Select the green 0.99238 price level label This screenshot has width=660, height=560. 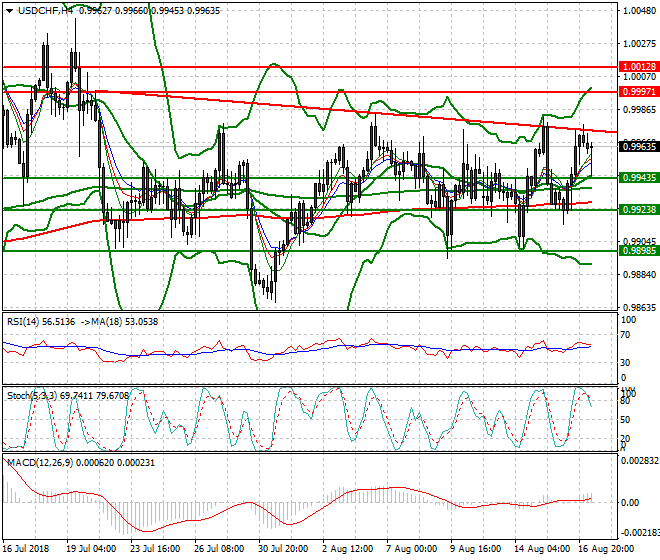[639, 209]
